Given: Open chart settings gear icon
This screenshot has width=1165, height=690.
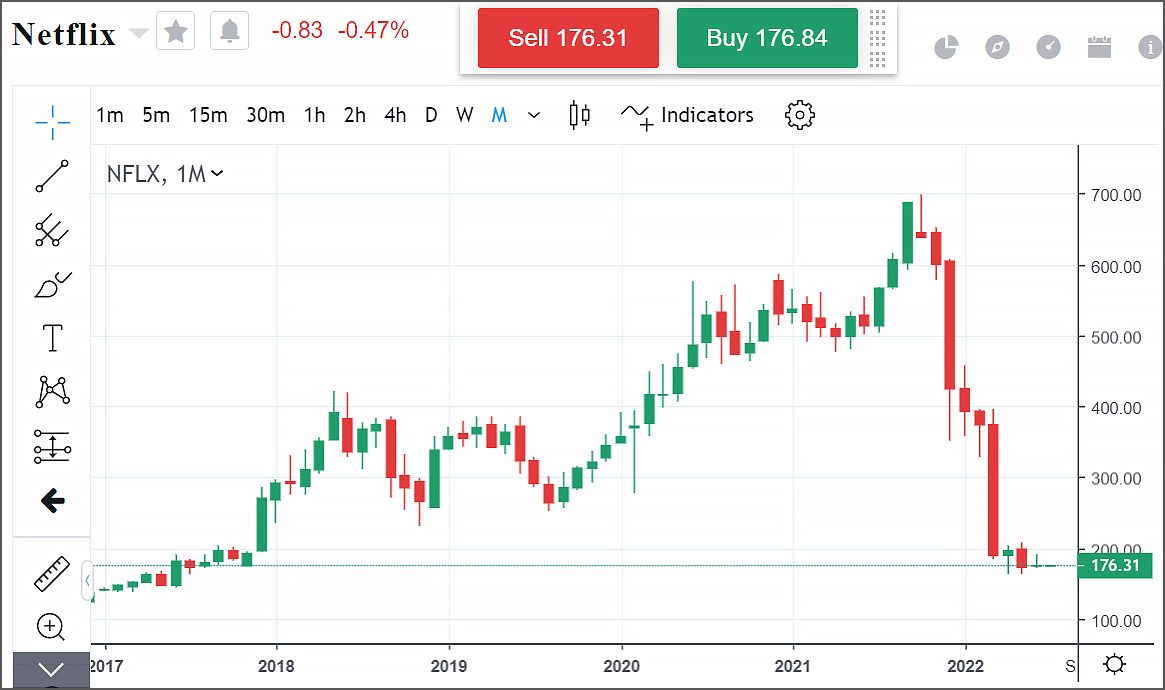Looking at the screenshot, I should point(800,115).
